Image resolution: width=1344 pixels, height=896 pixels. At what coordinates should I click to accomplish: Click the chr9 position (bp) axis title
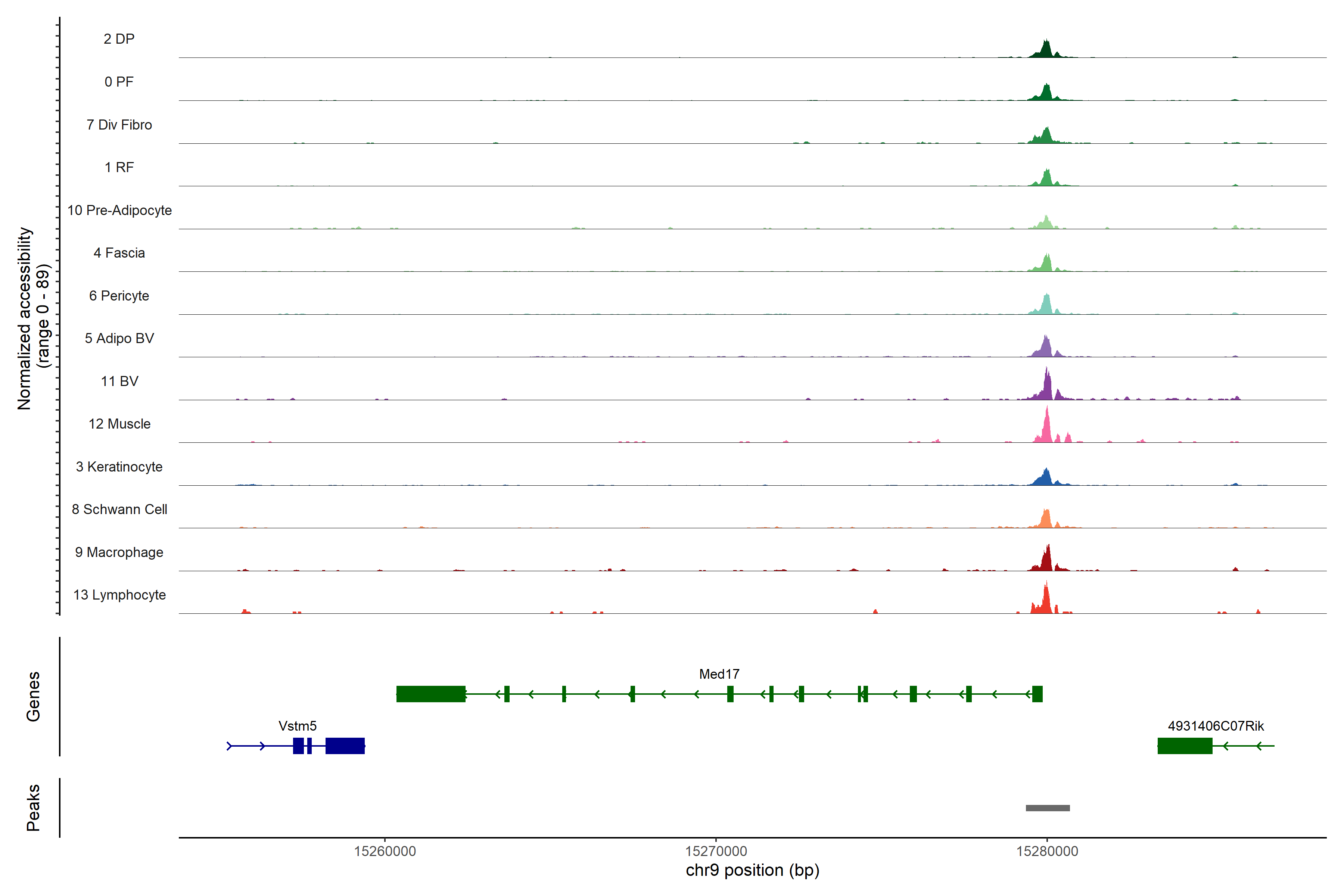(752, 870)
